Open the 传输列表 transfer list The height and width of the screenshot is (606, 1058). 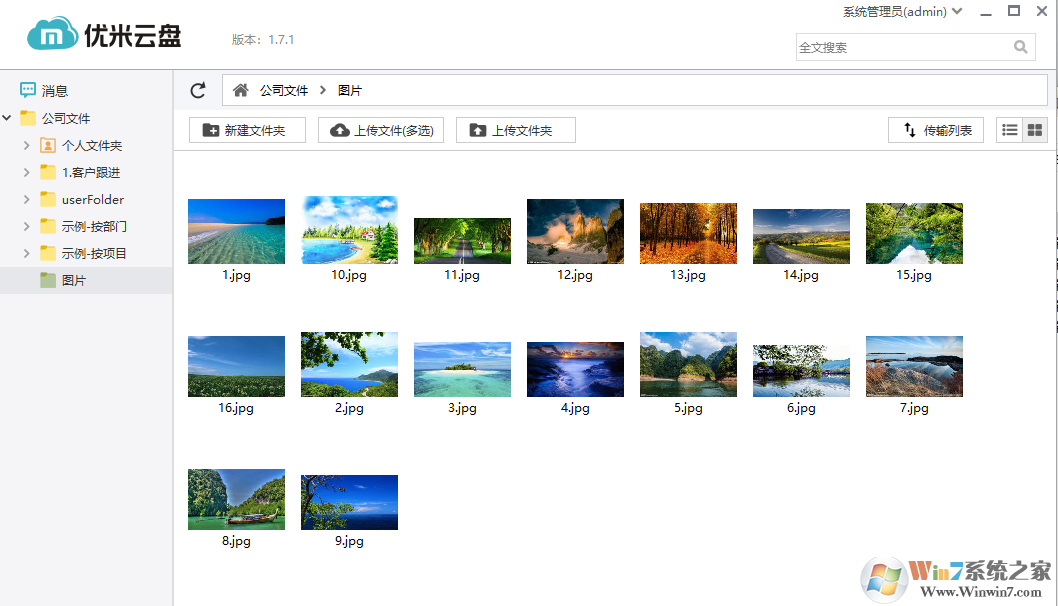(935, 129)
